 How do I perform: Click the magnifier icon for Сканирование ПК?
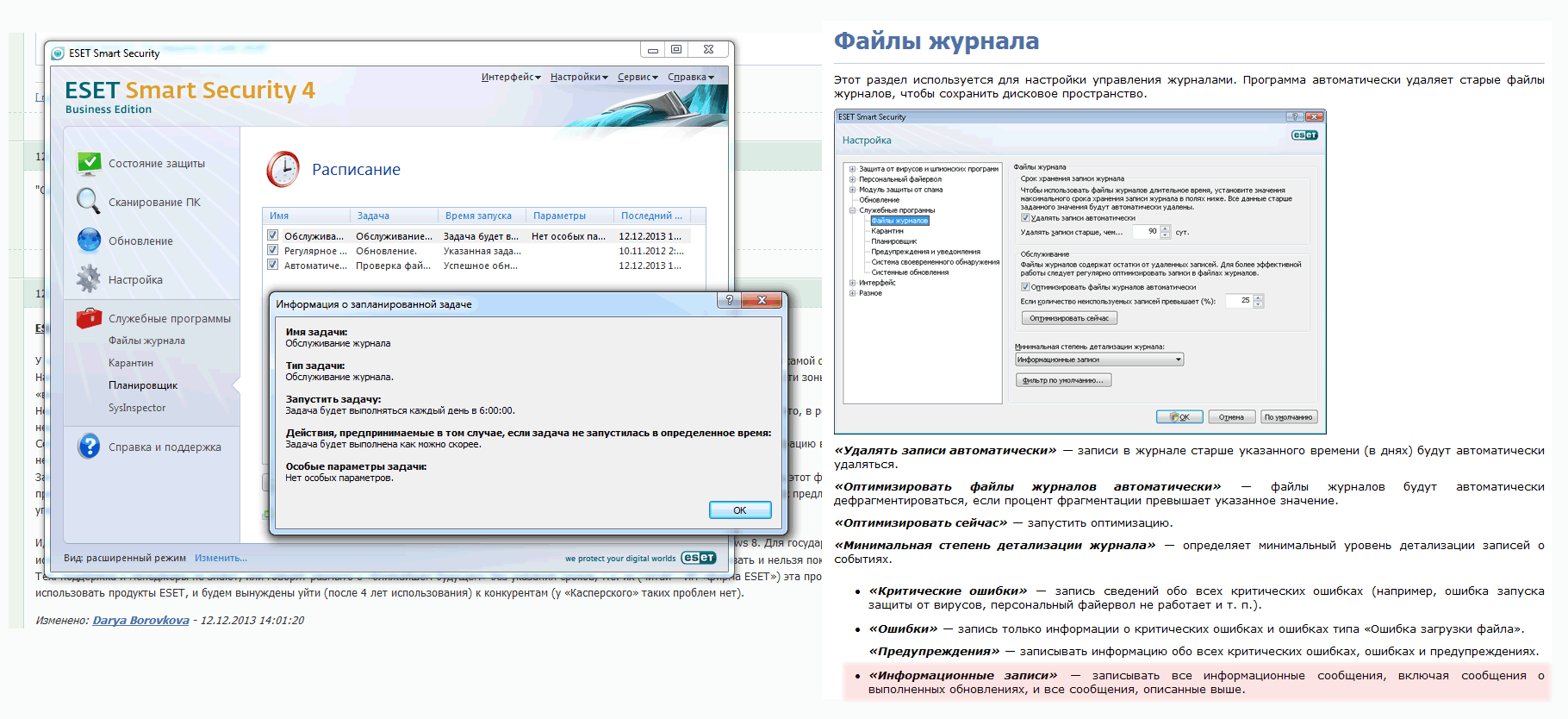(x=89, y=201)
